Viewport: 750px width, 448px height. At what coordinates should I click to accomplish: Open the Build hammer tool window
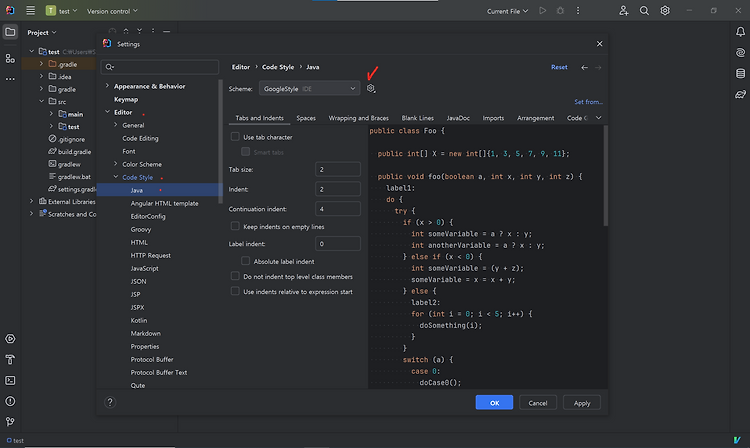(10, 360)
